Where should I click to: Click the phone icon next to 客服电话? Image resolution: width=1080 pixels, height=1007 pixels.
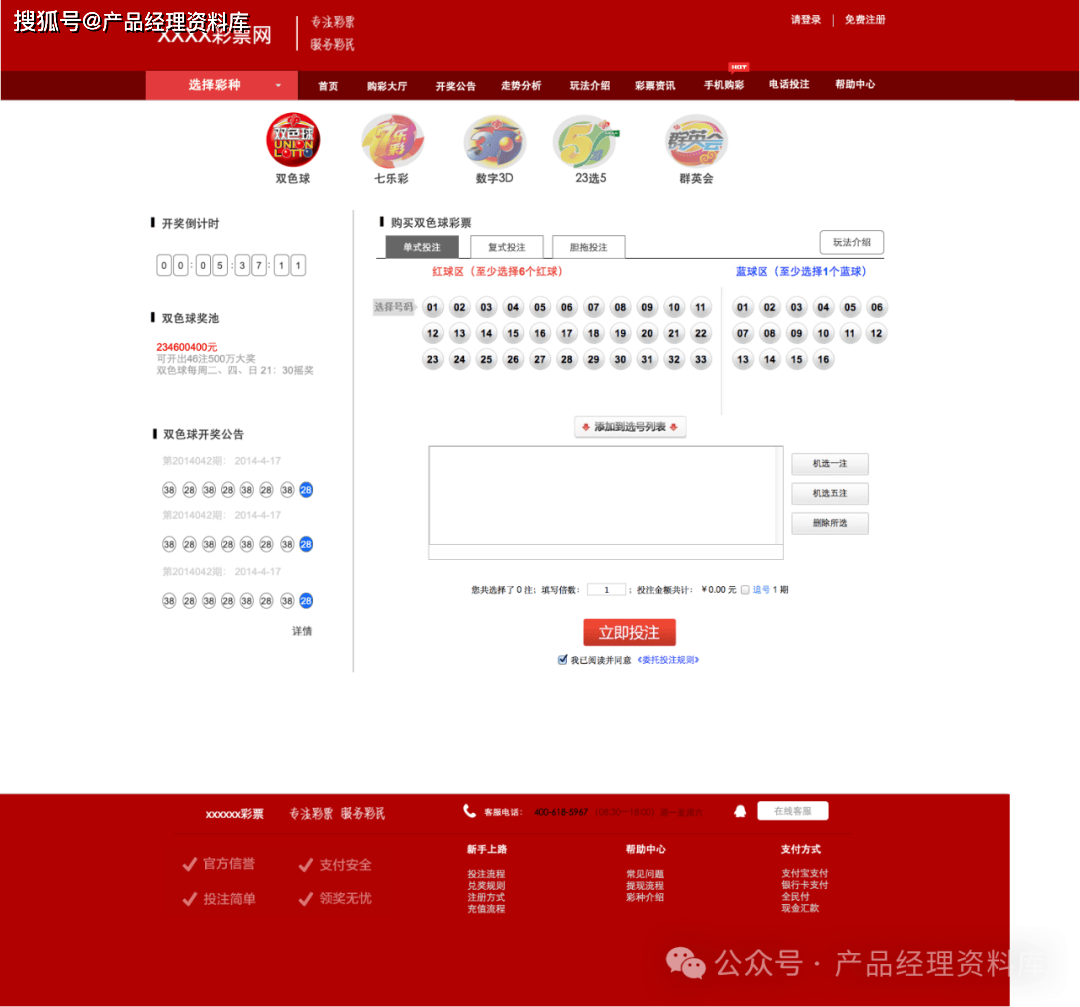pos(469,809)
